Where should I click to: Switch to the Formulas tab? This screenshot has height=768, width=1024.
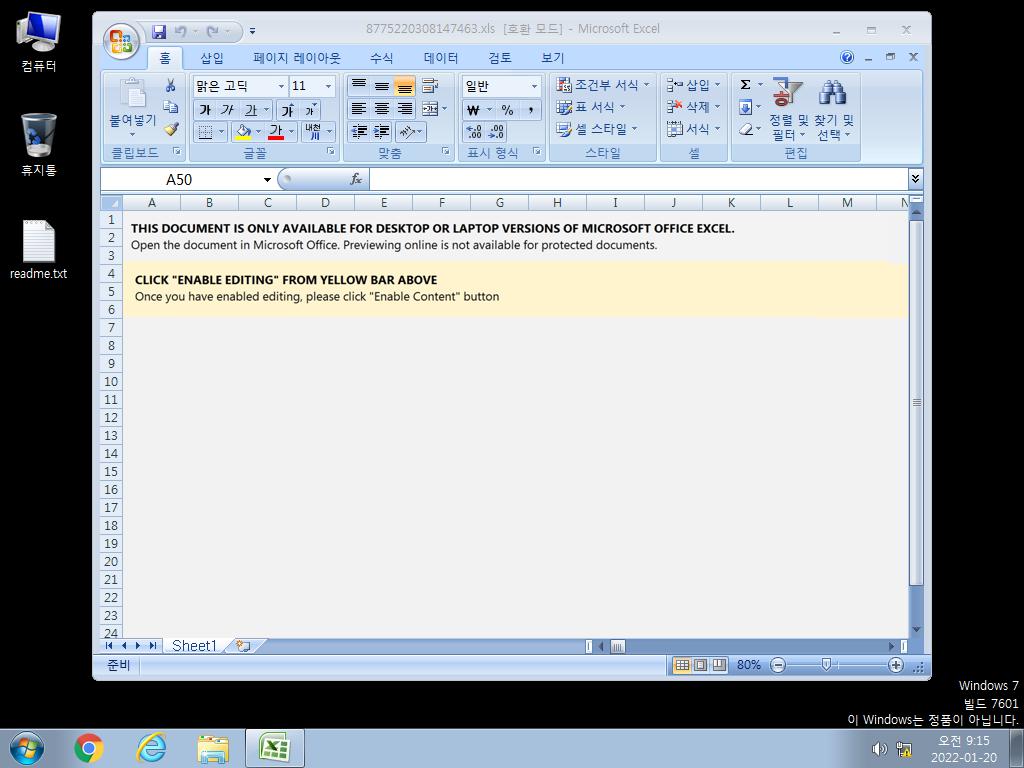(381, 58)
